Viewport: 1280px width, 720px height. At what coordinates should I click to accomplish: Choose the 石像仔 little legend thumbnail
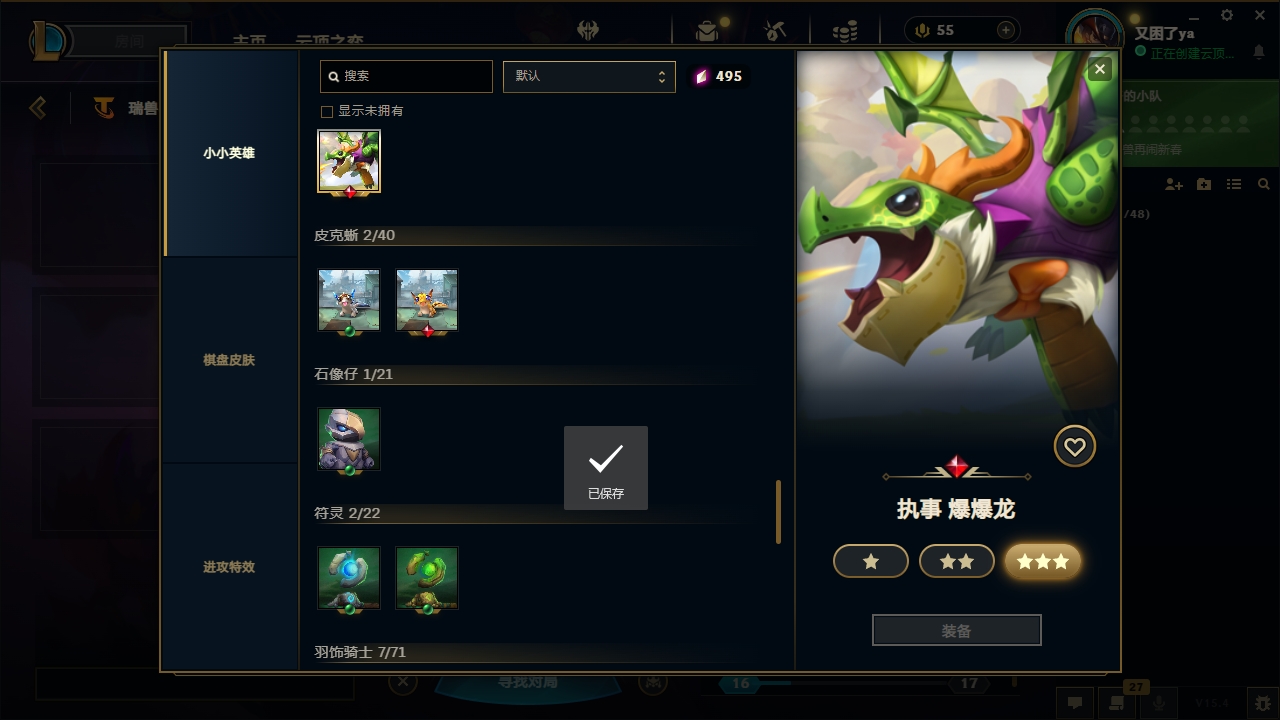(x=349, y=439)
